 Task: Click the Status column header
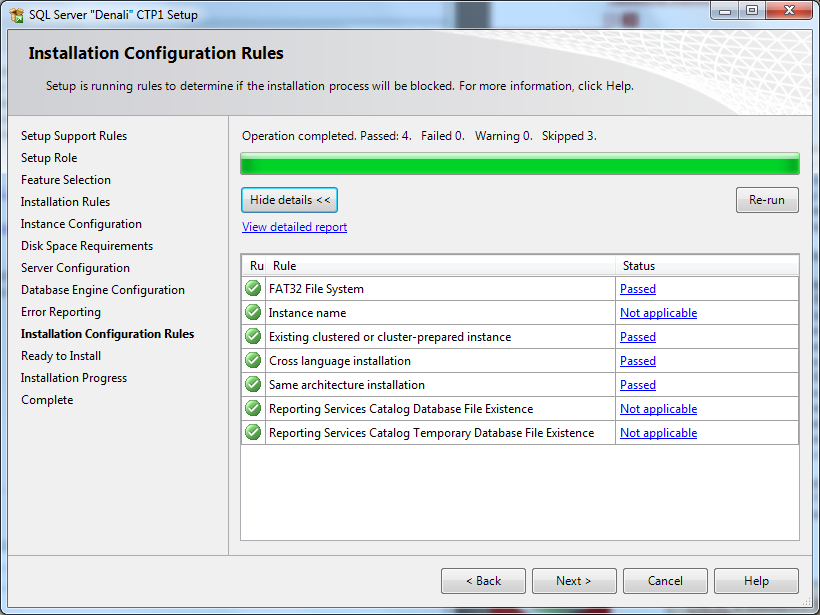click(707, 266)
